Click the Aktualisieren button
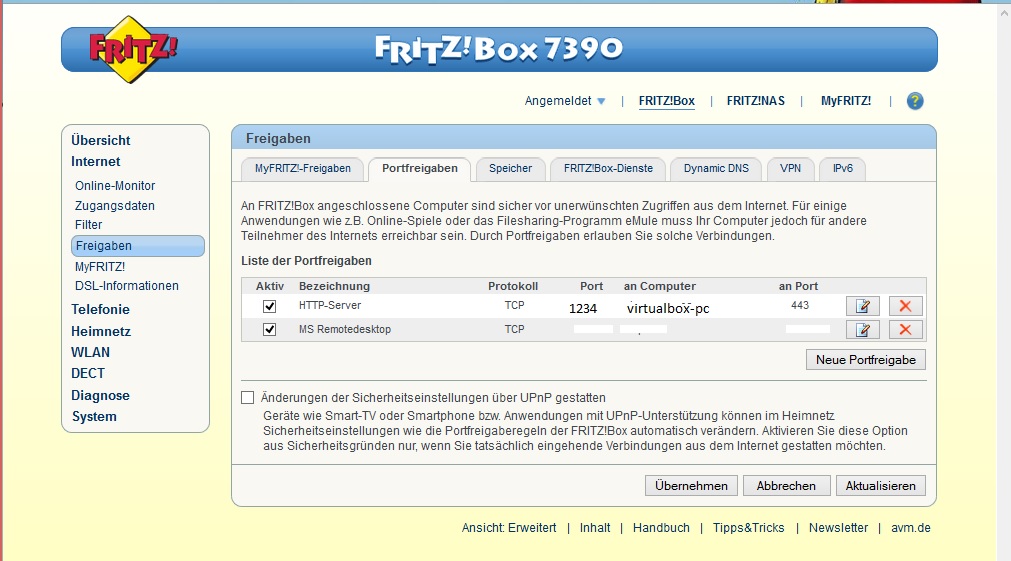1011x561 pixels. 881,486
